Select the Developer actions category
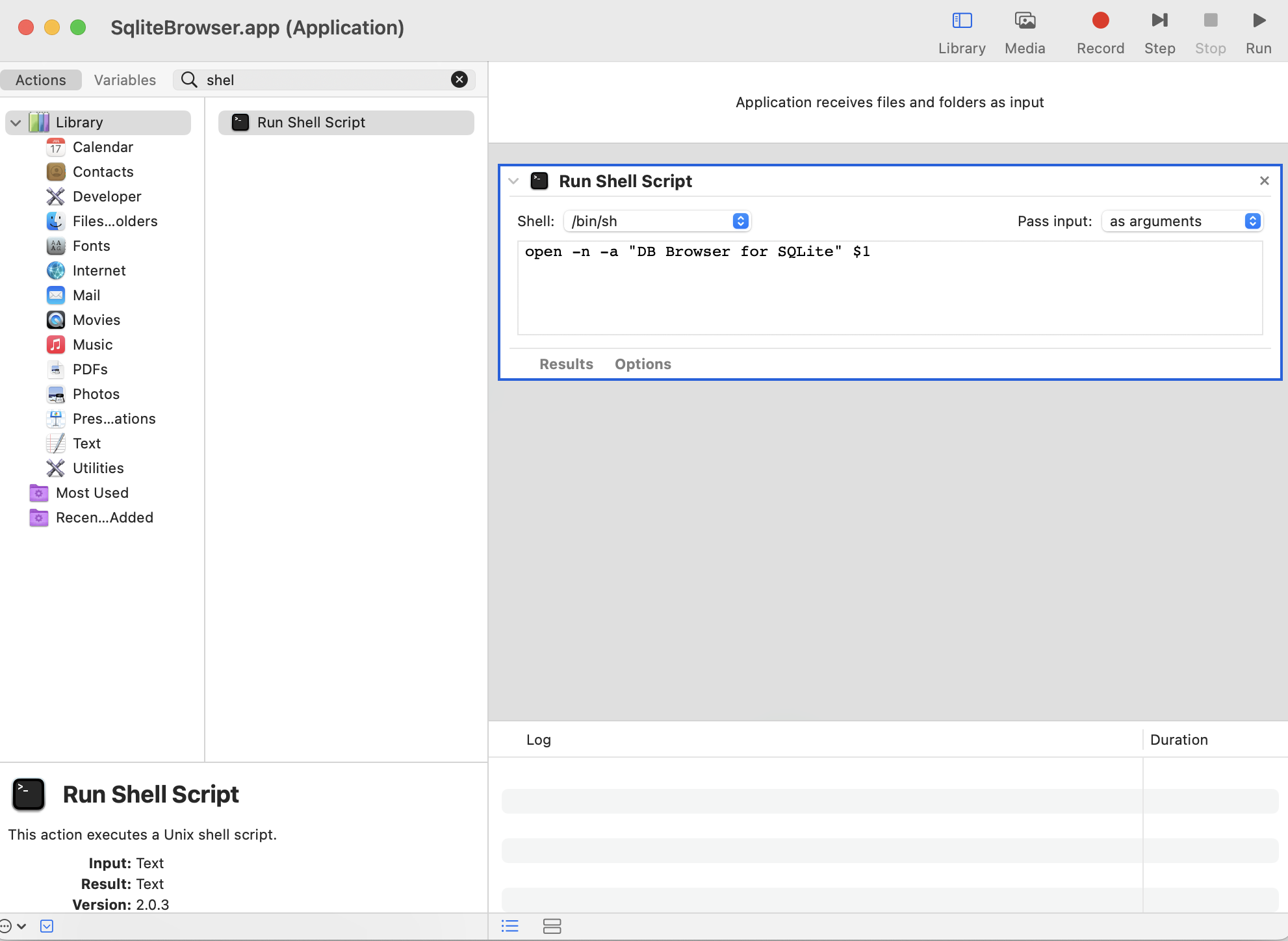 [107, 196]
